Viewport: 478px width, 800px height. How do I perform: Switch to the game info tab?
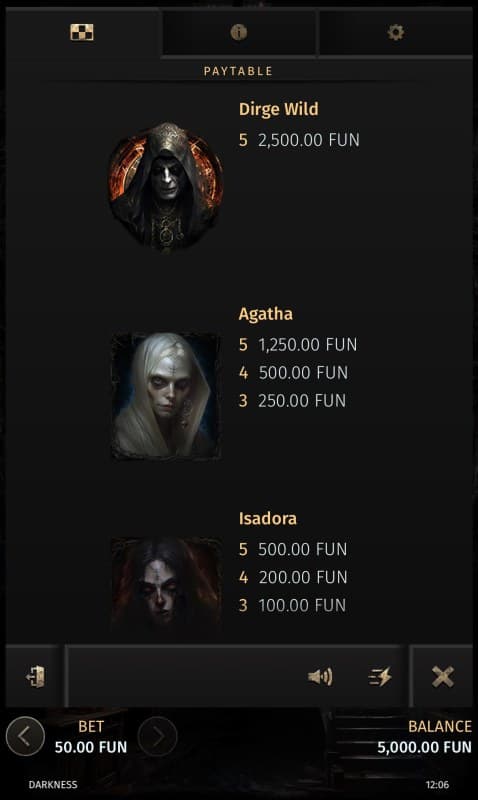(x=239, y=32)
